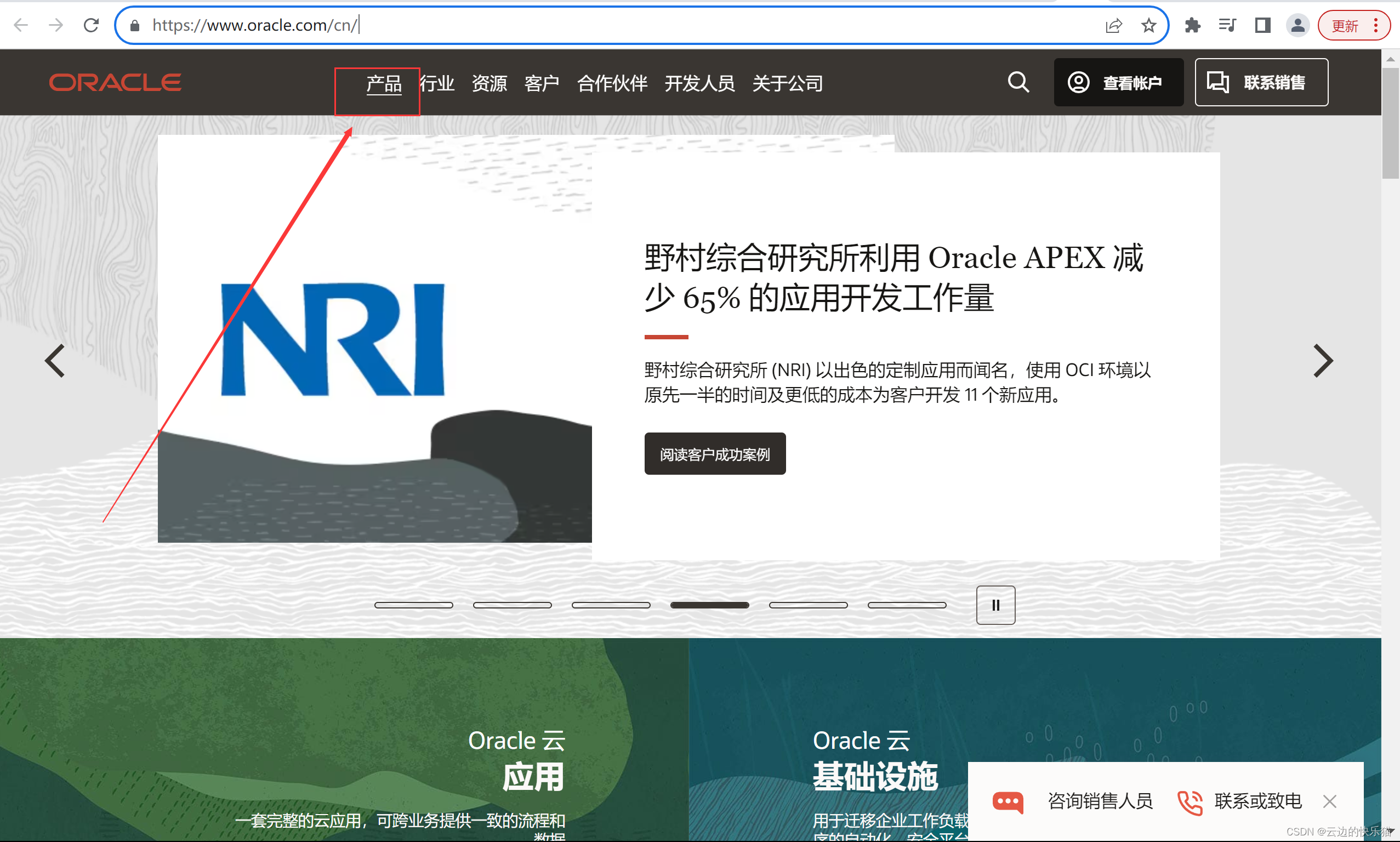Click the share page icon in address bar
The width and height of the screenshot is (1400, 842).
click(x=1113, y=26)
